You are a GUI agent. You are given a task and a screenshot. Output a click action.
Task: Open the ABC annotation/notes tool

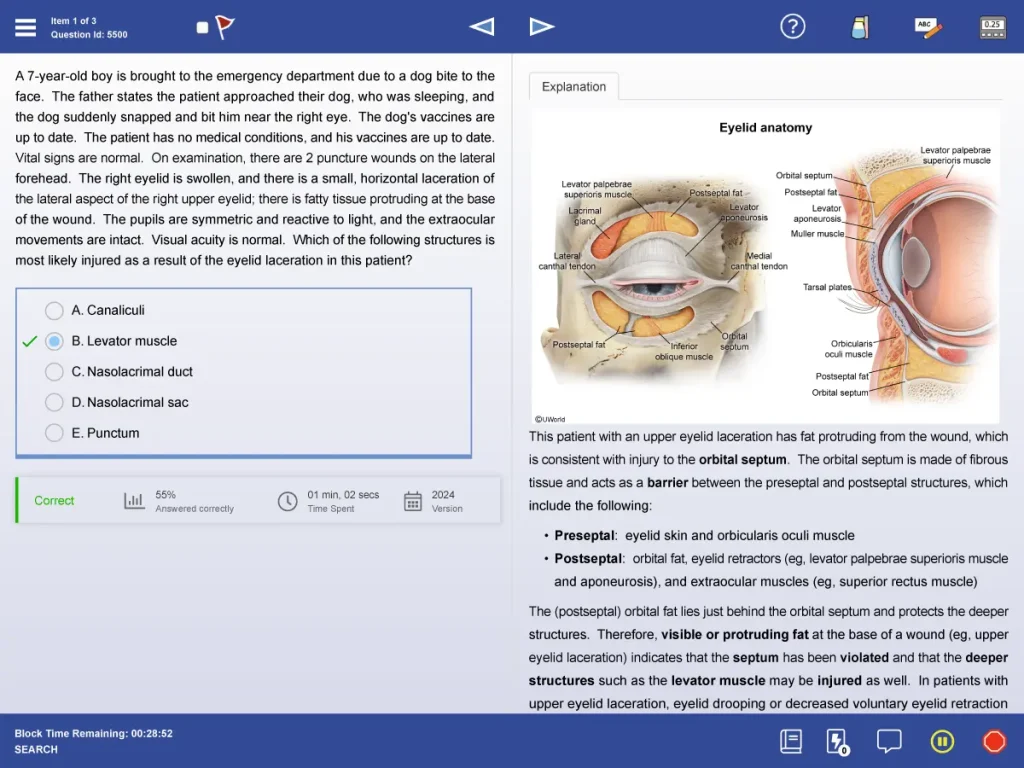927,26
